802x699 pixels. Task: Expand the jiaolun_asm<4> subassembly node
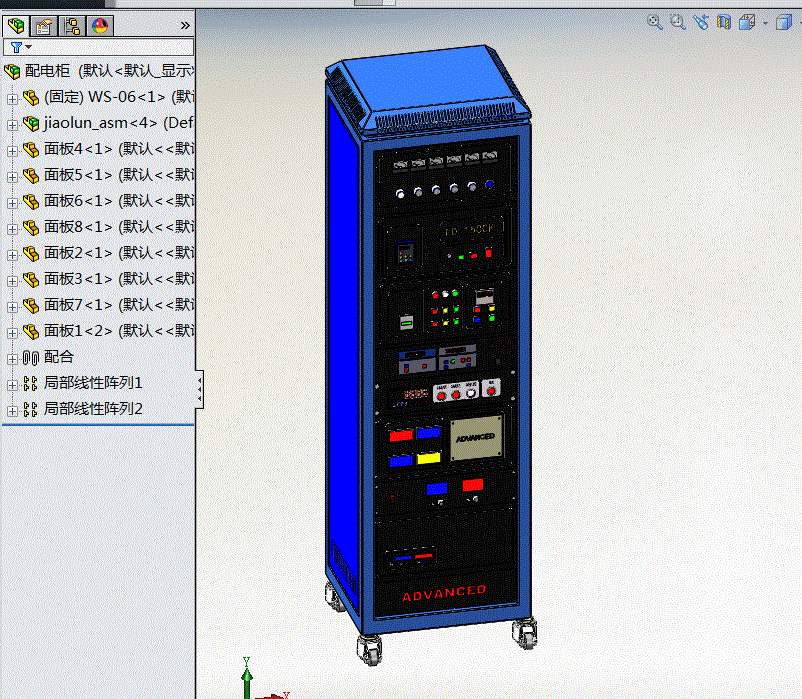click(x=12, y=123)
